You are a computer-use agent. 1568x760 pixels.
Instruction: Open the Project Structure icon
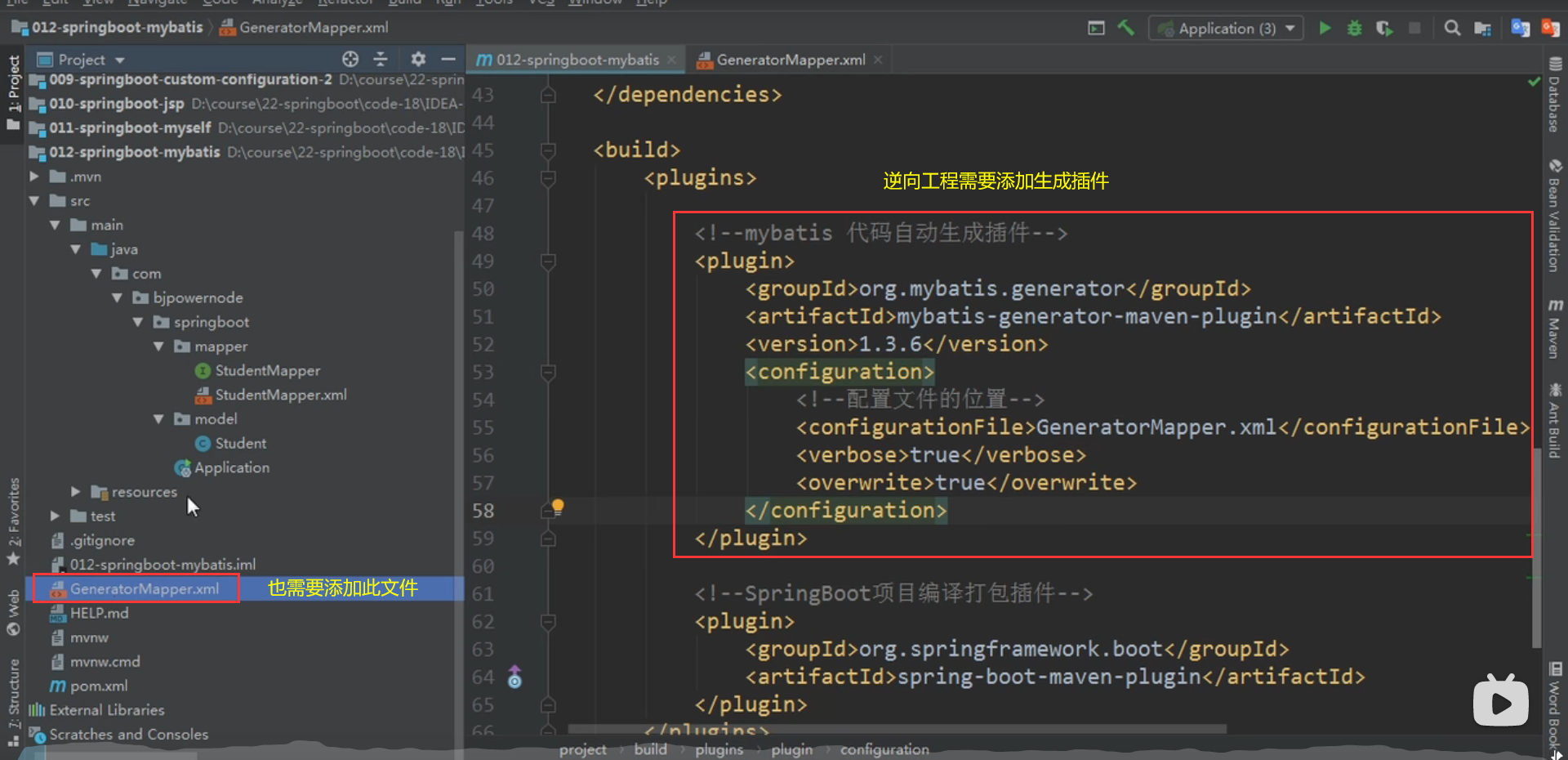pyautogui.click(x=1482, y=28)
